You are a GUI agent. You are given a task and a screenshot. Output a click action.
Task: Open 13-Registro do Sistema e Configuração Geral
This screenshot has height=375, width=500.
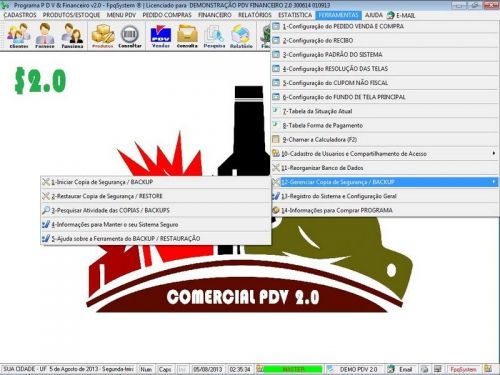click(x=385, y=196)
